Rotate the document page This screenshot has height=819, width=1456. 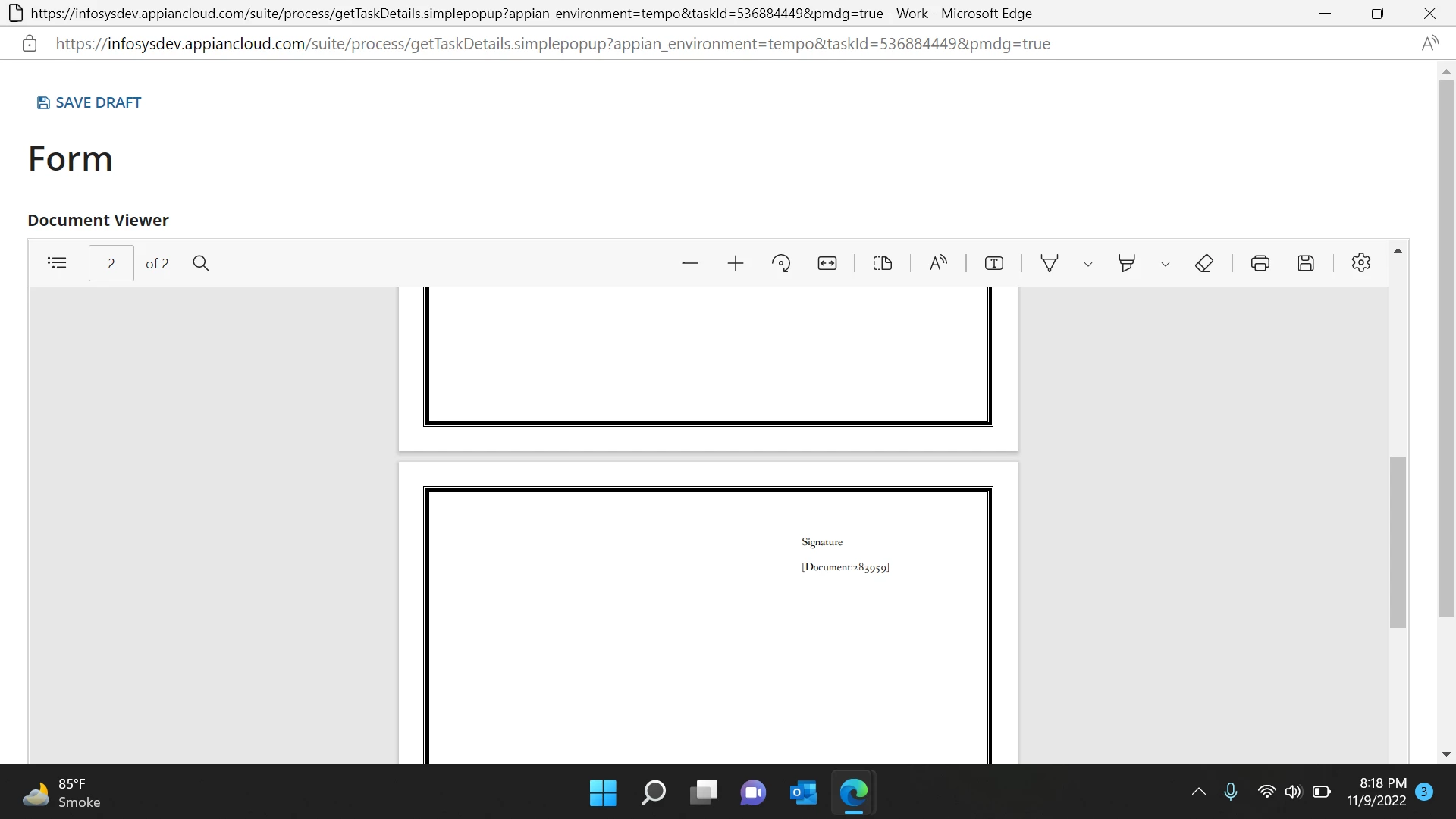click(781, 263)
